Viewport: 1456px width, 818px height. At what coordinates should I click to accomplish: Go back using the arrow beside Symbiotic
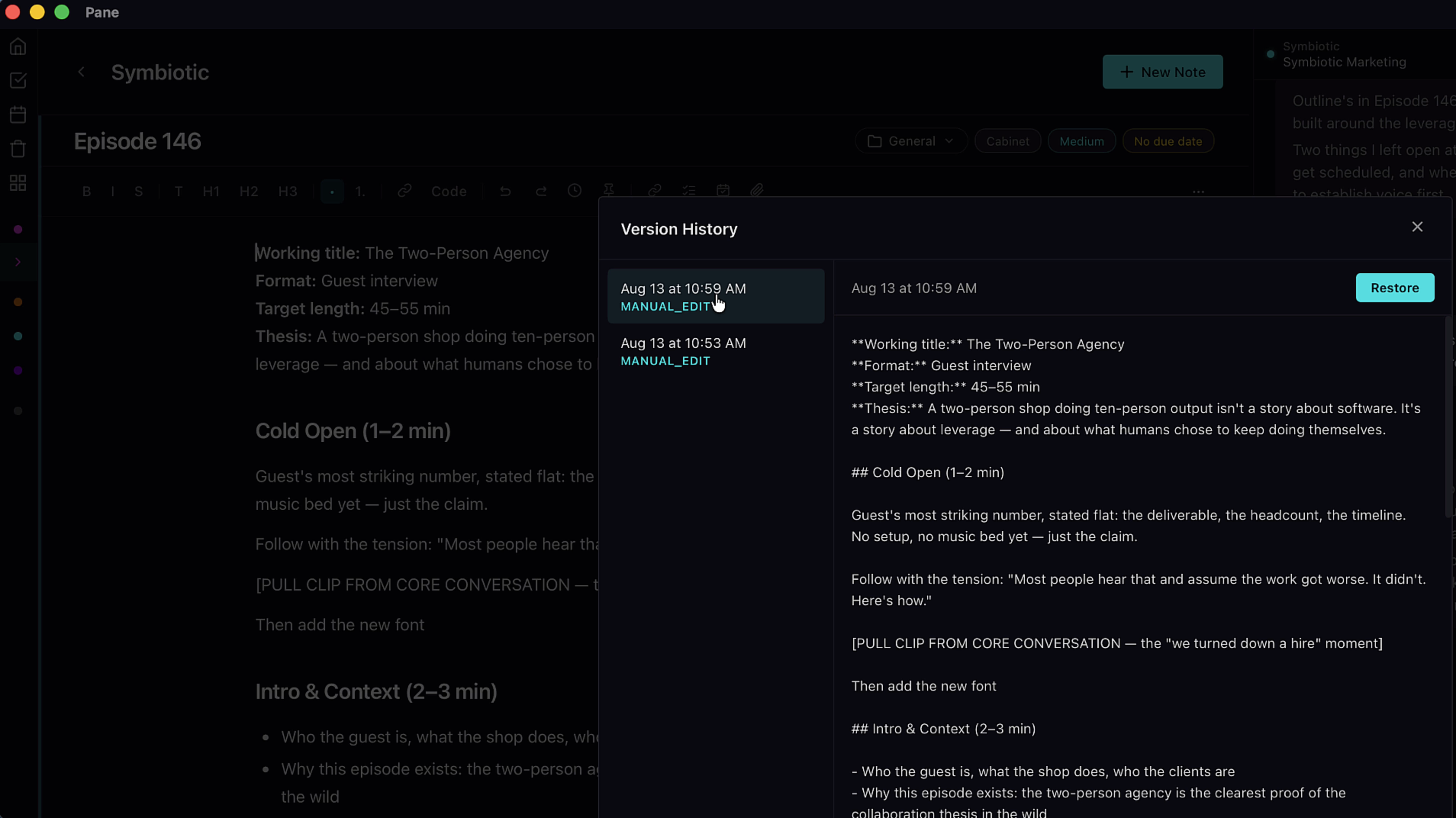pyautogui.click(x=81, y=72)
